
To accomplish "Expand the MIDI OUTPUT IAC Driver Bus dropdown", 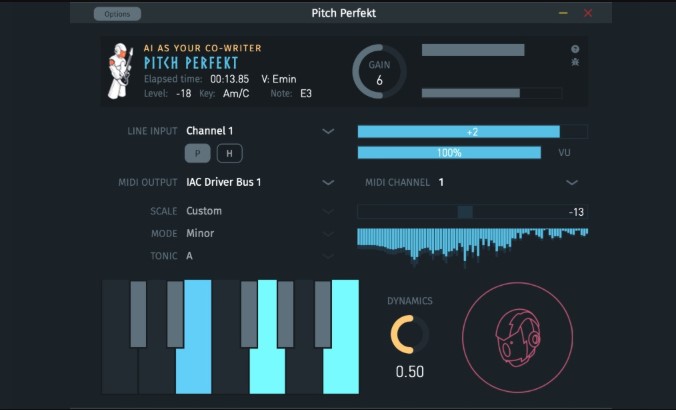I will [x=260, y=182].
